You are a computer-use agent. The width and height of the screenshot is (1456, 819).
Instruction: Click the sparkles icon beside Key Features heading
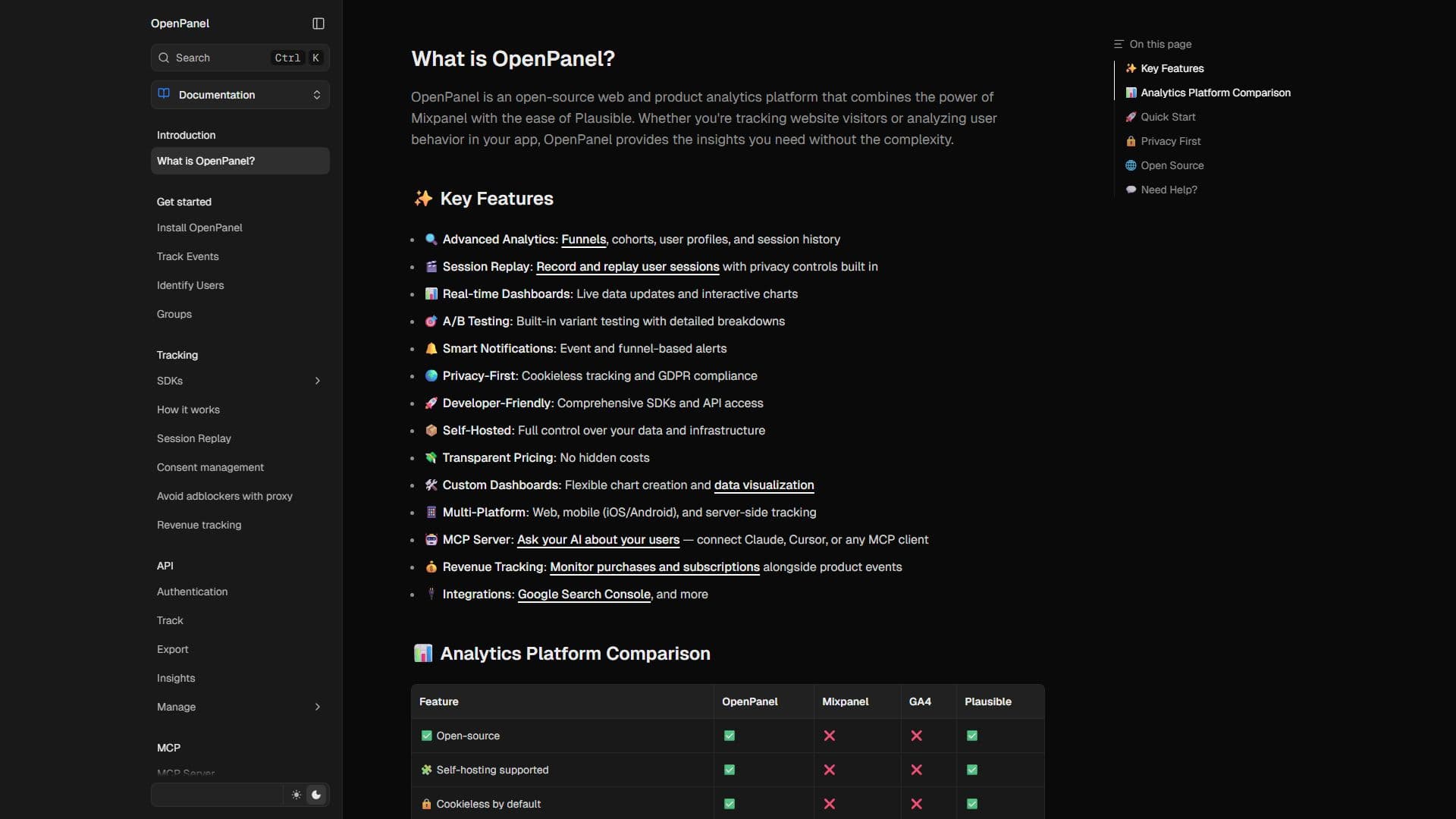(423, 198)
